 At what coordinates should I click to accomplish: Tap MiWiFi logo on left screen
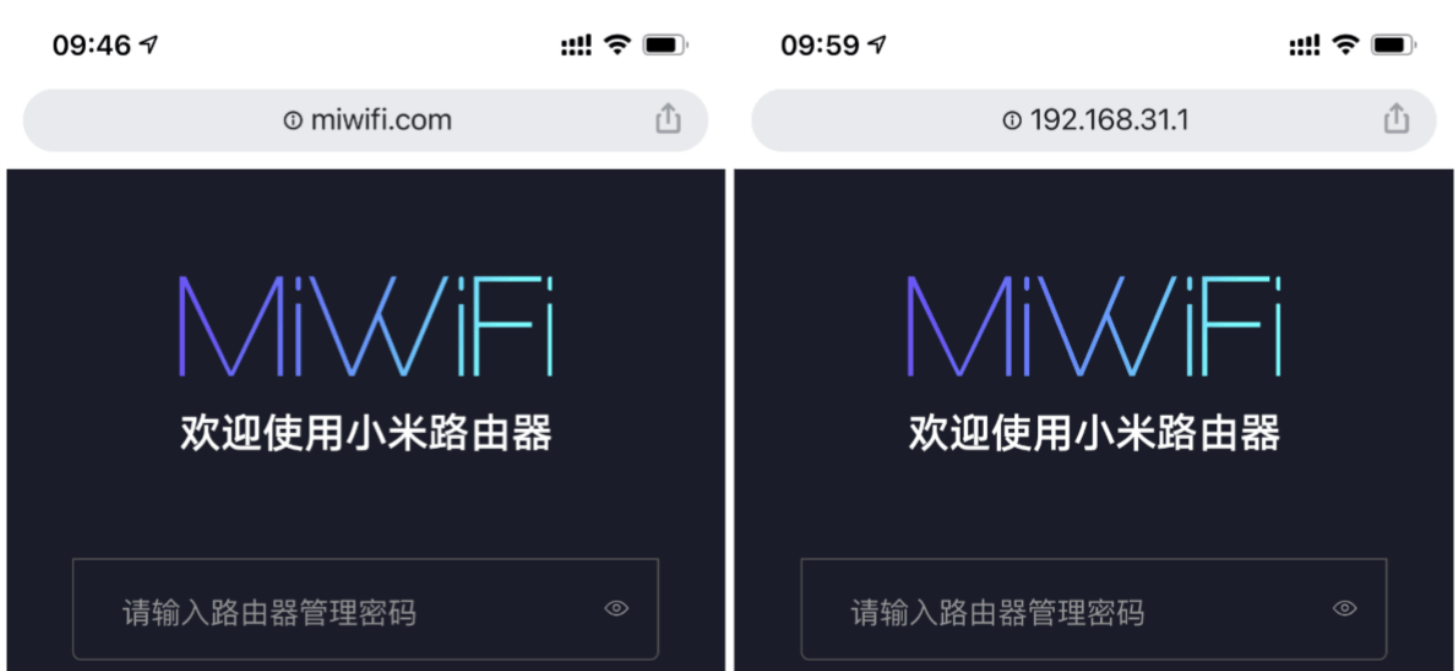point(366,326)
